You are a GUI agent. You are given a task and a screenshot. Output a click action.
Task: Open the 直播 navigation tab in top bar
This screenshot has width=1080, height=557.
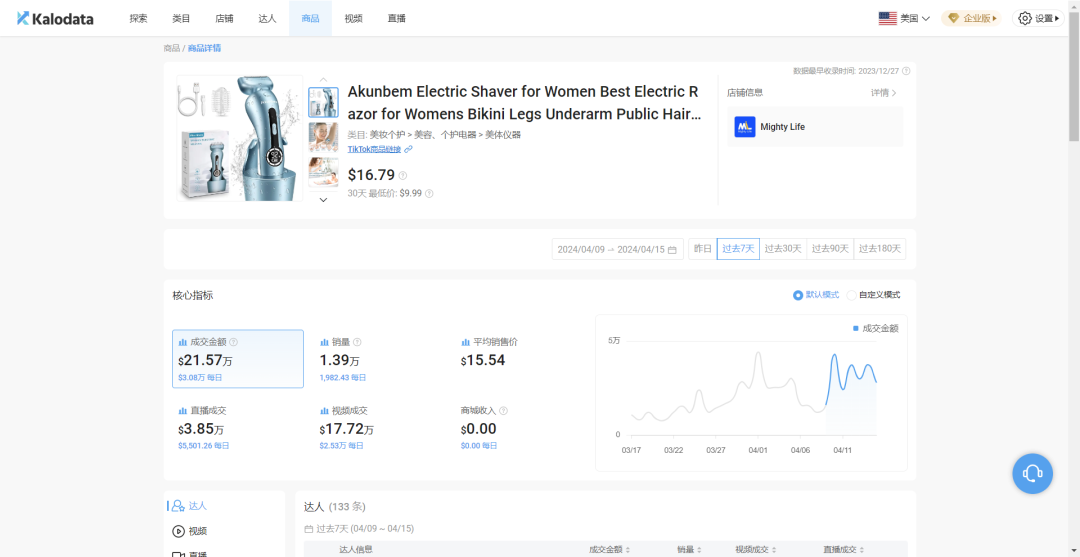[397, 19]
